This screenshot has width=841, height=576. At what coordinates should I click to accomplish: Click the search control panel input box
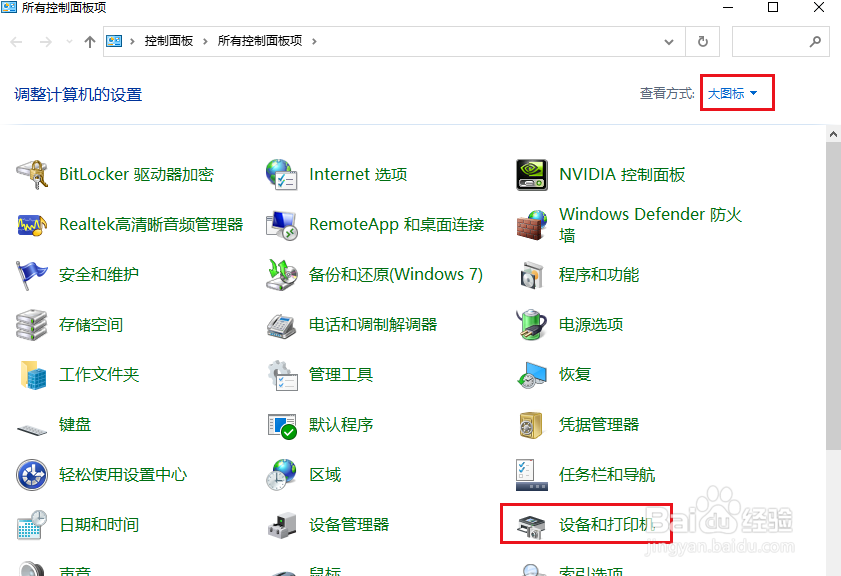tap(780, 41)
